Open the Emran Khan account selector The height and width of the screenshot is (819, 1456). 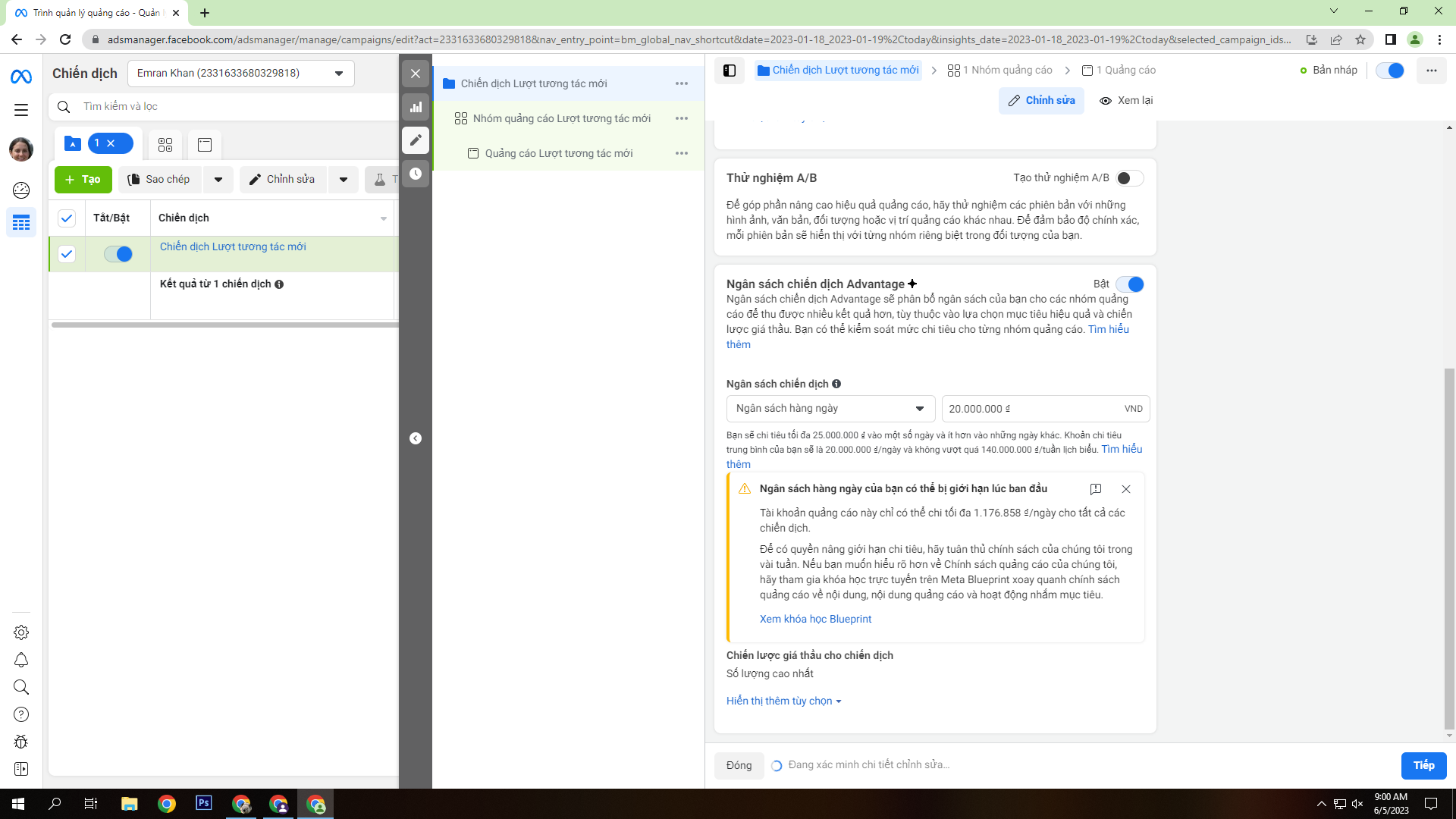click(240, 74)
